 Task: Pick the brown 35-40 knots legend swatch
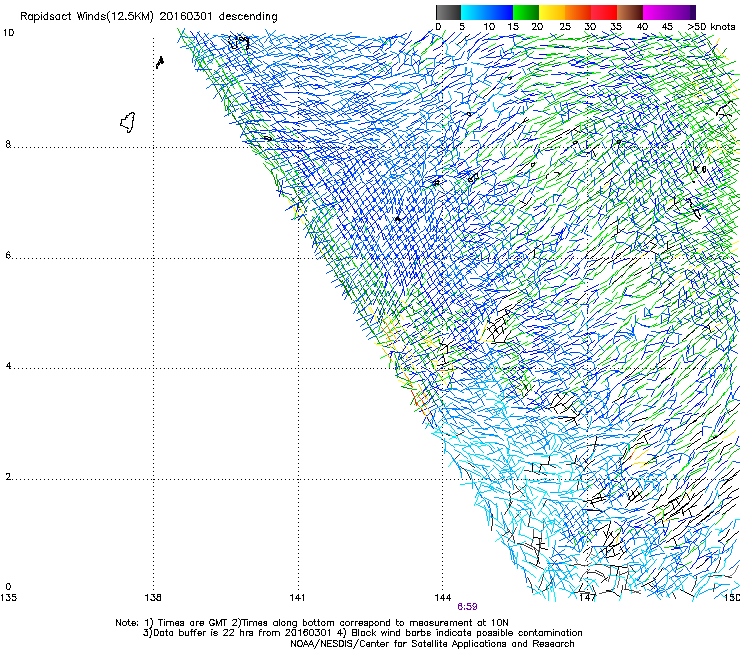pos(630,12)
